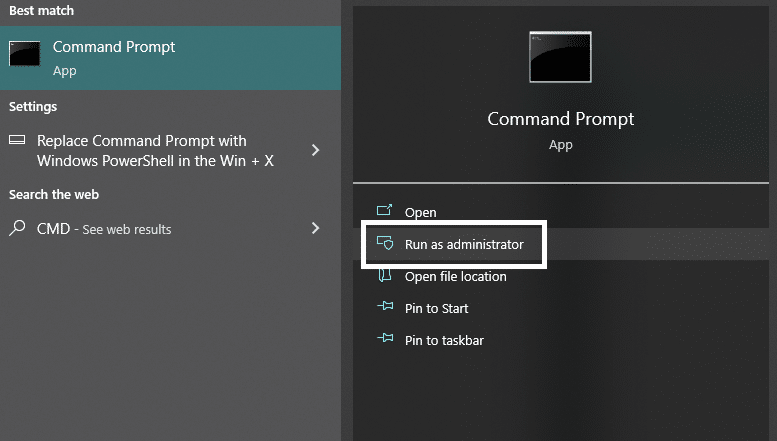Select Pin to taskbar option
This screenshot has height=441, width=777.
444,340
